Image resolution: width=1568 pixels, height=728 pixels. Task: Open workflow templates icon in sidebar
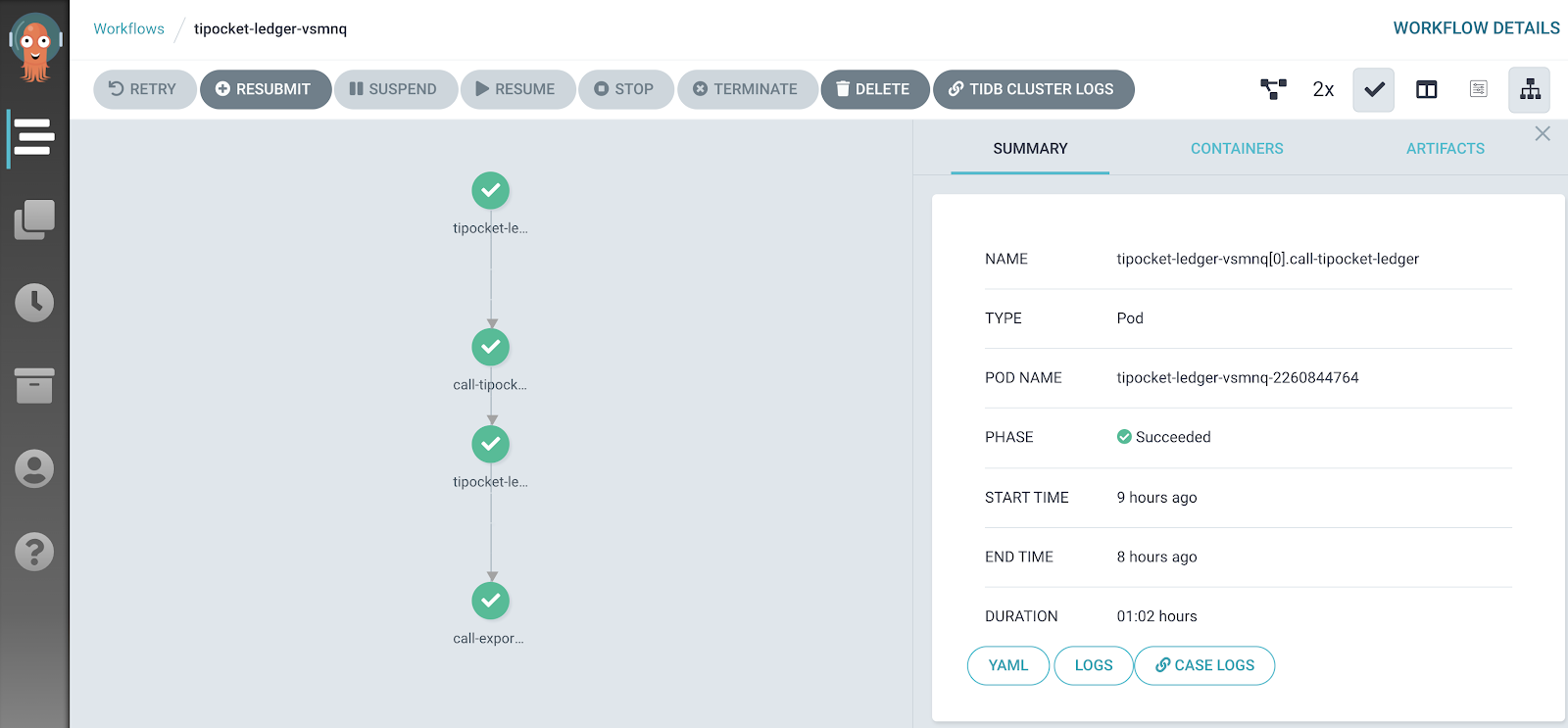pos(33,219)
